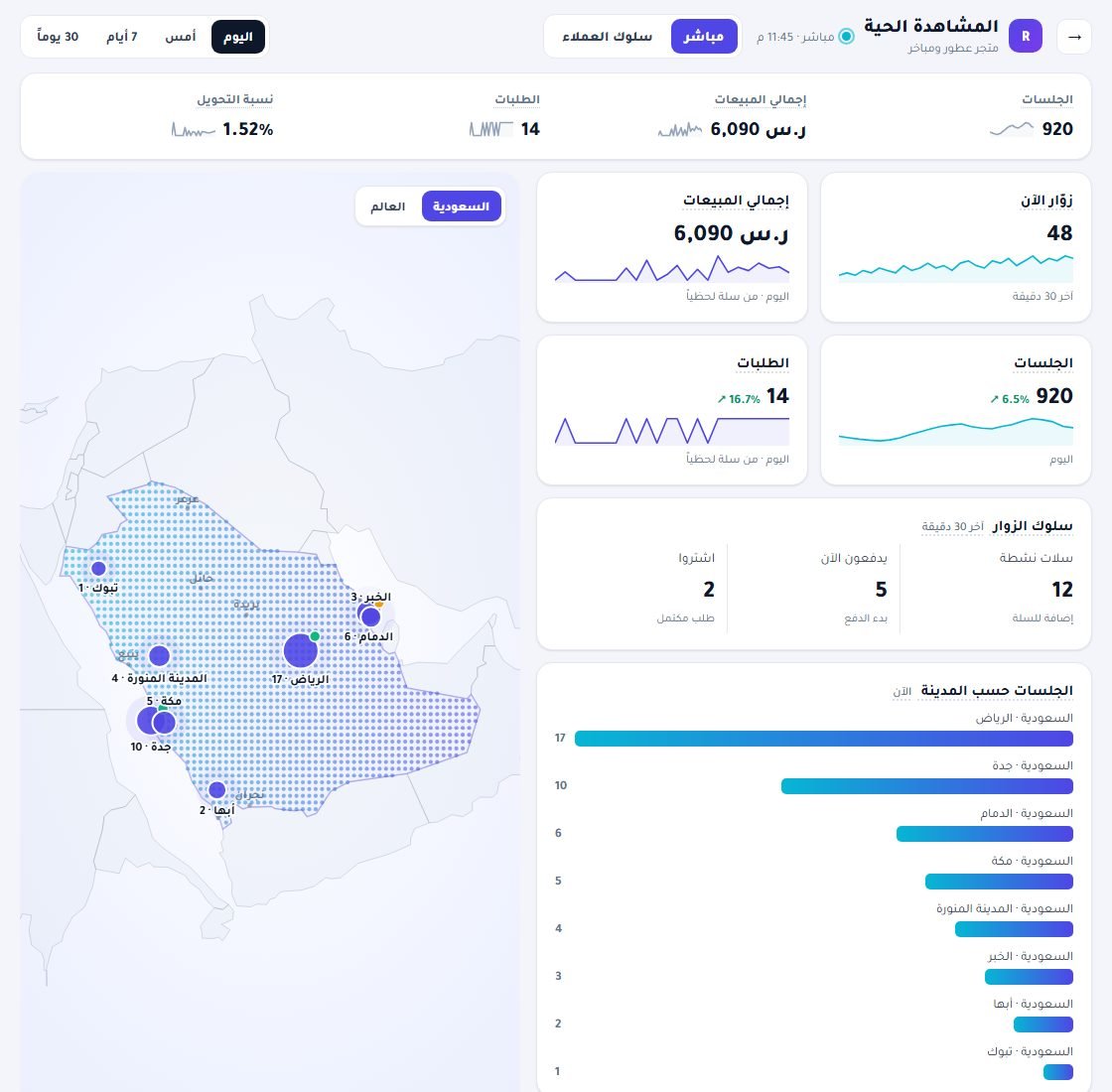The height and width of the screenshot is (1092, 1112).
Task: Choose the اليوم date range
Action: tap(238, 37)
